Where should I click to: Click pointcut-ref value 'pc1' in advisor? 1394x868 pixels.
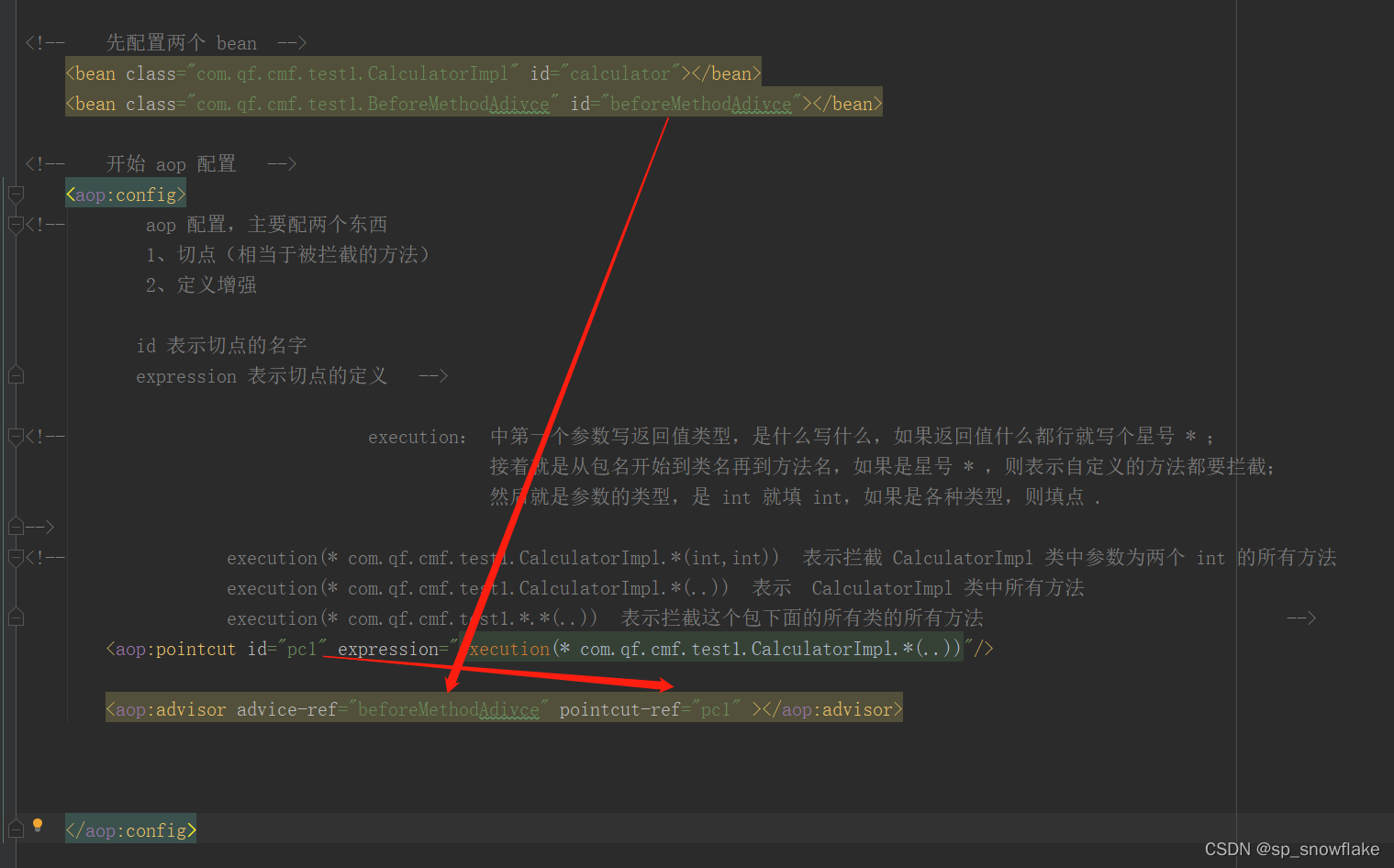pyautogui.click(x=716, y=709)
